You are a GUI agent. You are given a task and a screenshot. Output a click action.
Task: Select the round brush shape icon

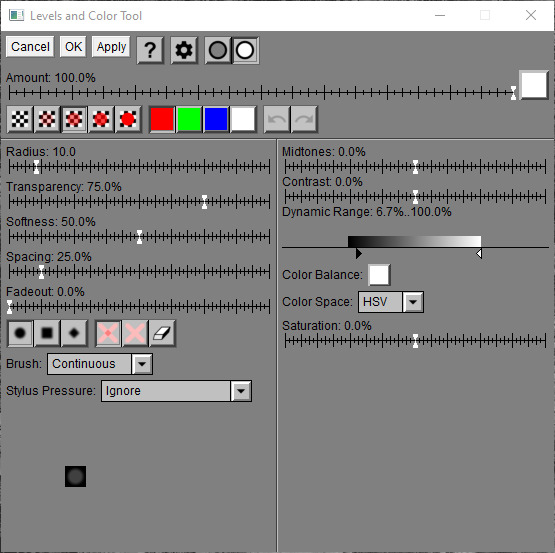coord(20,333)
